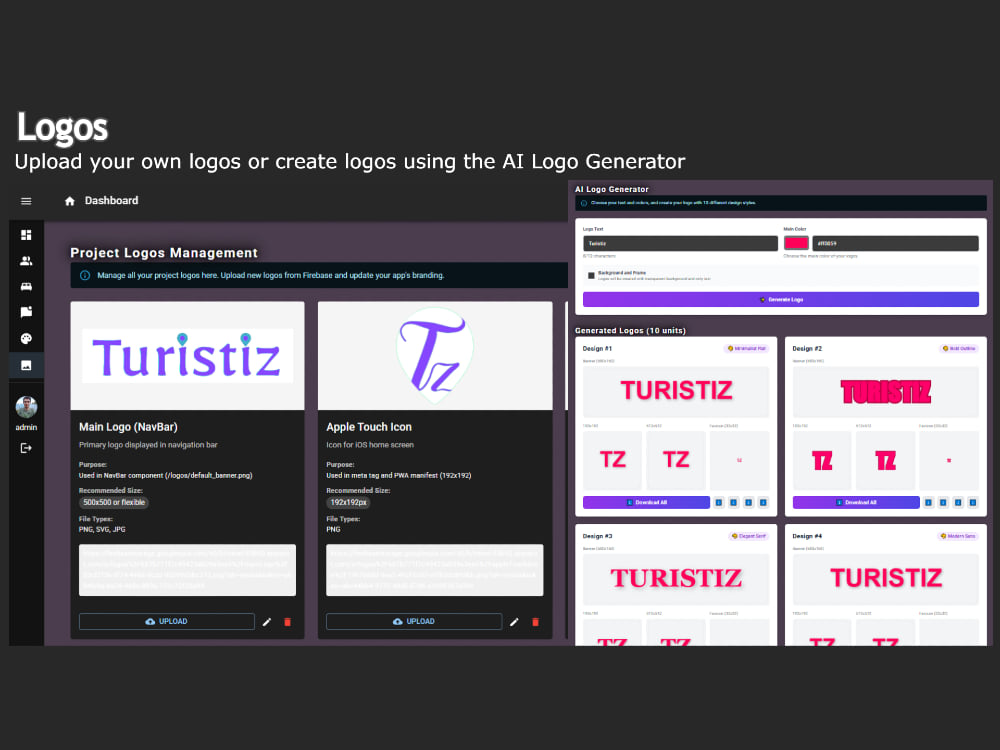The width and height of the screenshot is (1000, 750).
Task: Edit Main Logo with pencil icon
Action: 267,622
